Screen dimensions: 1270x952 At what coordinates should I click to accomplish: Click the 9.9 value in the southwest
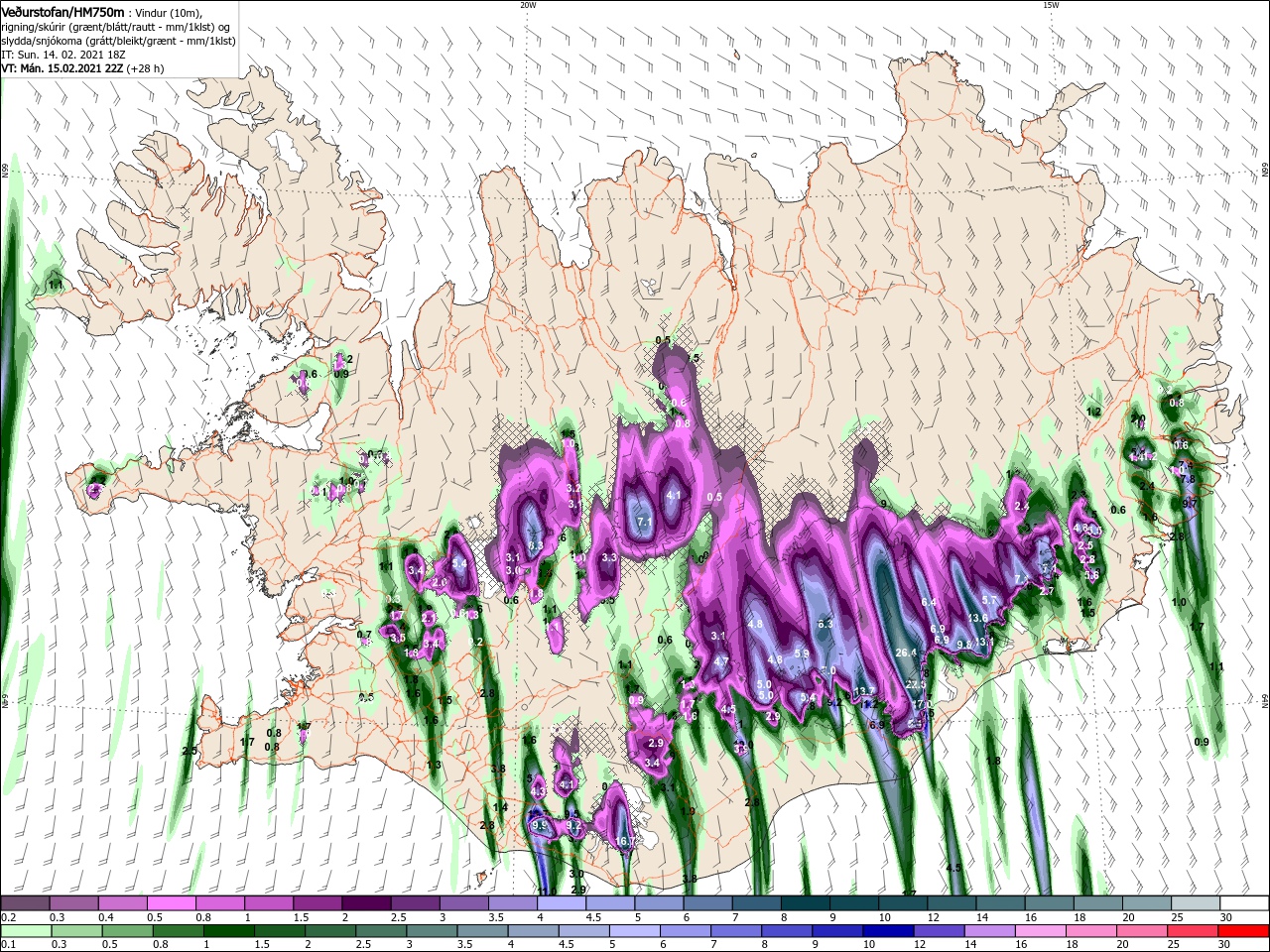pos(540,824)
